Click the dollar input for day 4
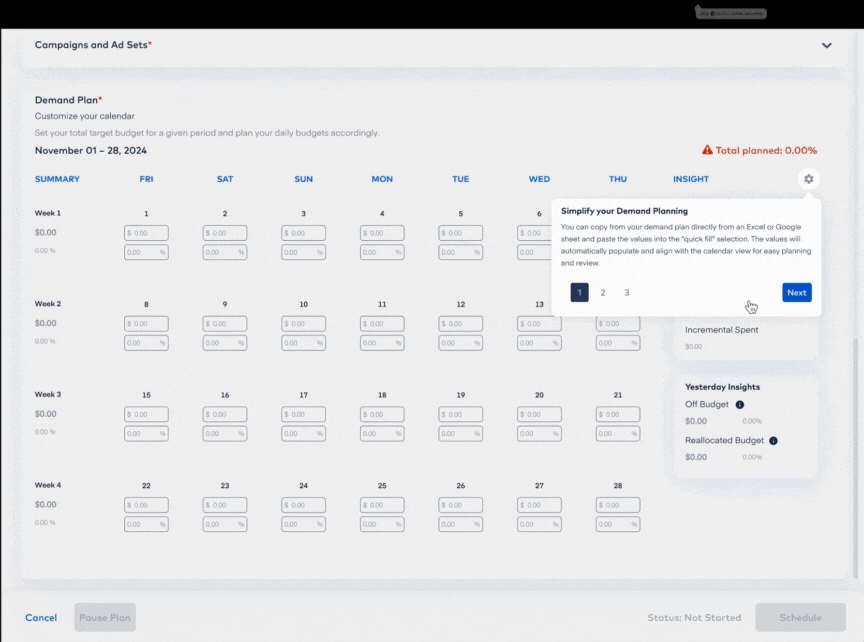Viewport: 864px width, 642px height. [382, 233]
